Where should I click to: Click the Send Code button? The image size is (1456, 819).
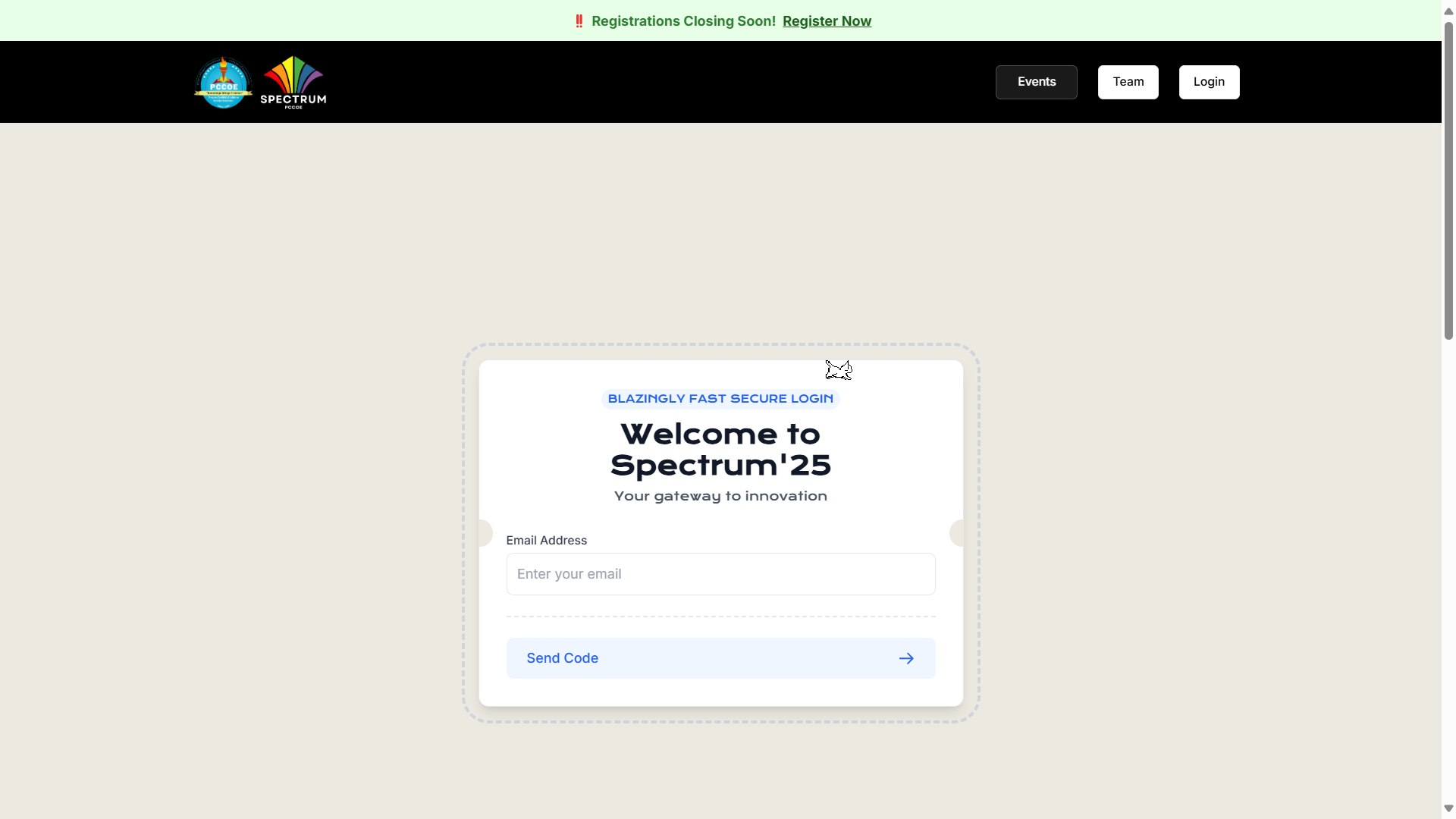pos(720,658)
